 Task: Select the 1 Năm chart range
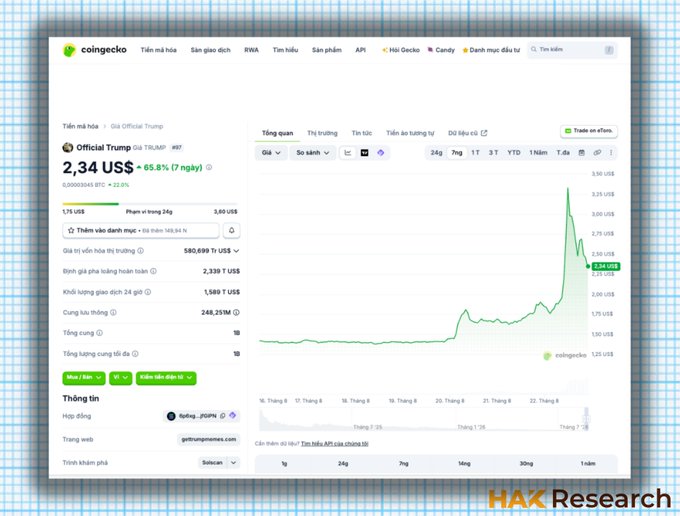pos(538,153)
